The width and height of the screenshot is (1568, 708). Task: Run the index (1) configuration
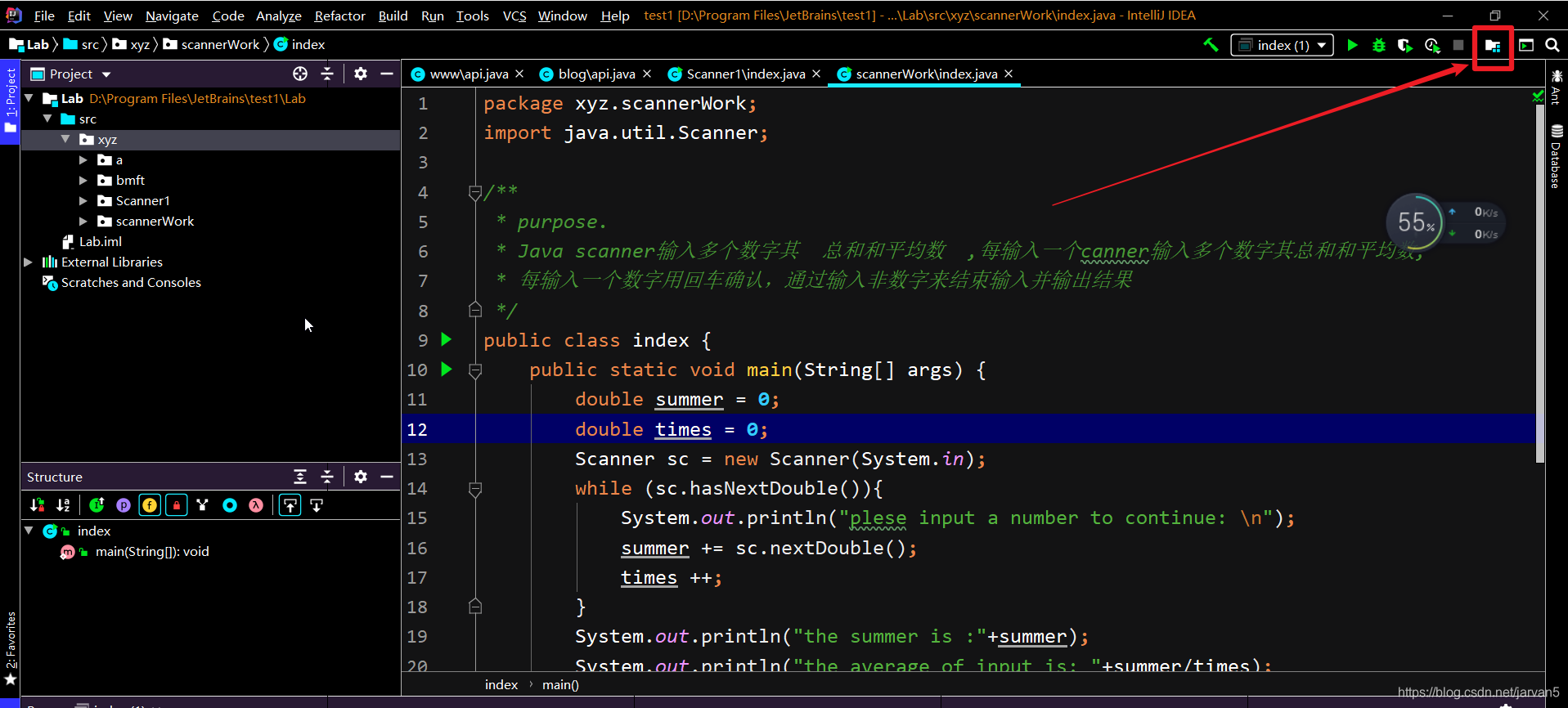pos(1352,45)
